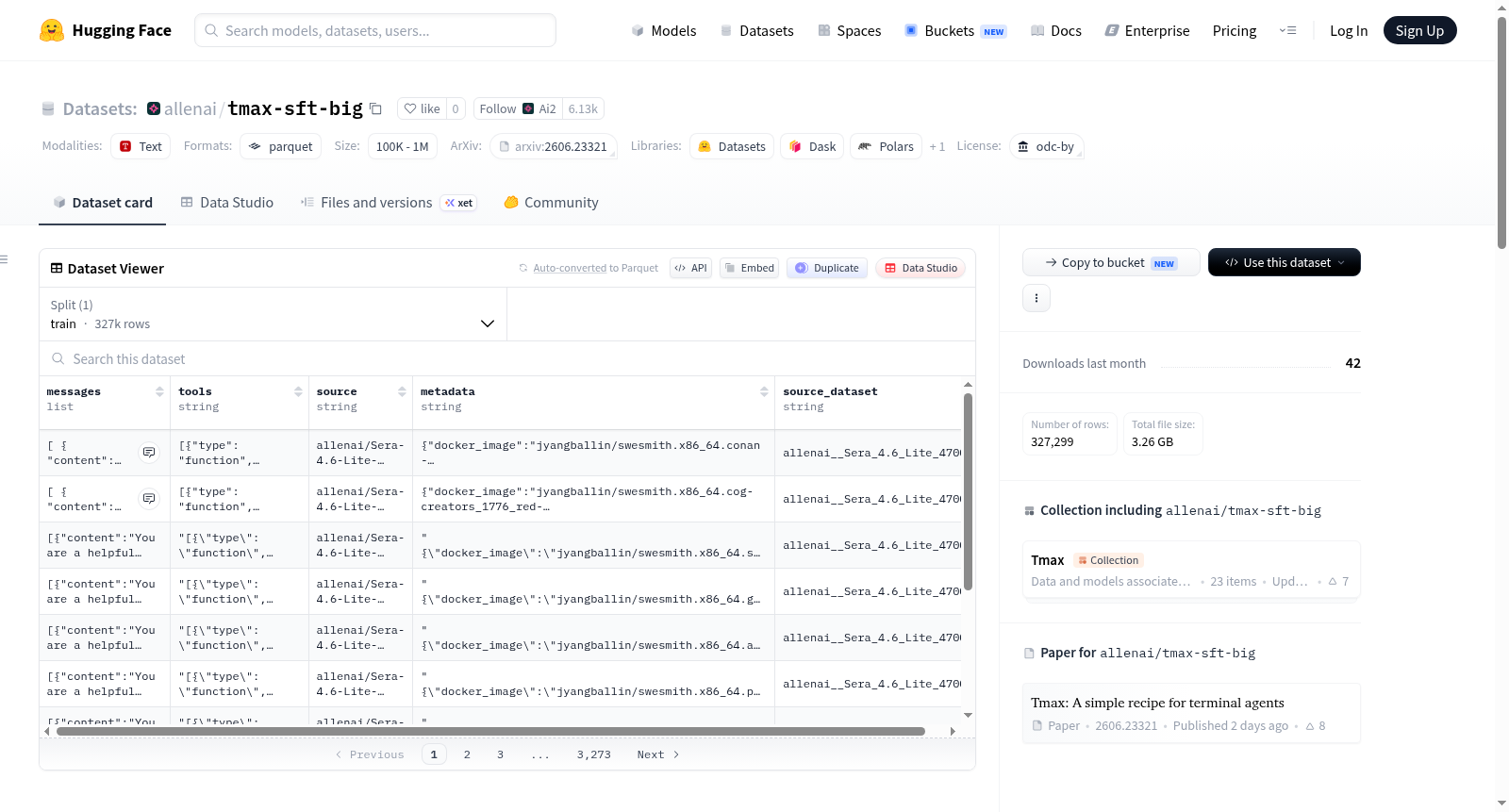Click the page vertical scrollbar

(1502, 132)
